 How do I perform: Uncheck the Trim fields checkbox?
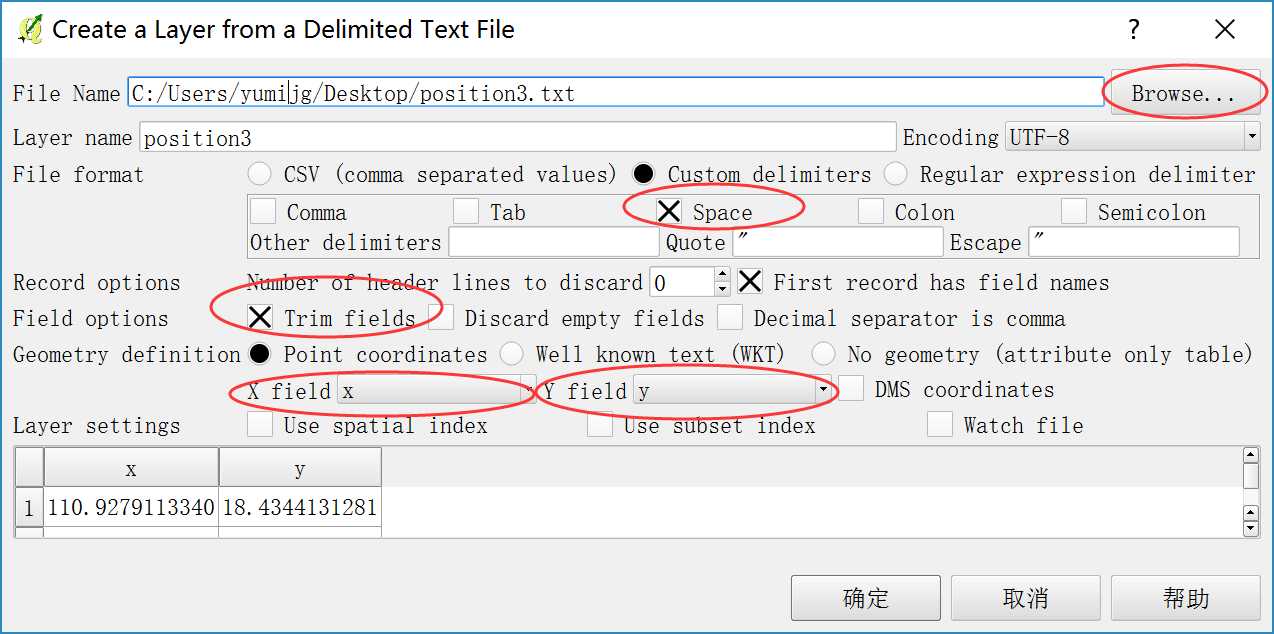click(x=260, y=318)
